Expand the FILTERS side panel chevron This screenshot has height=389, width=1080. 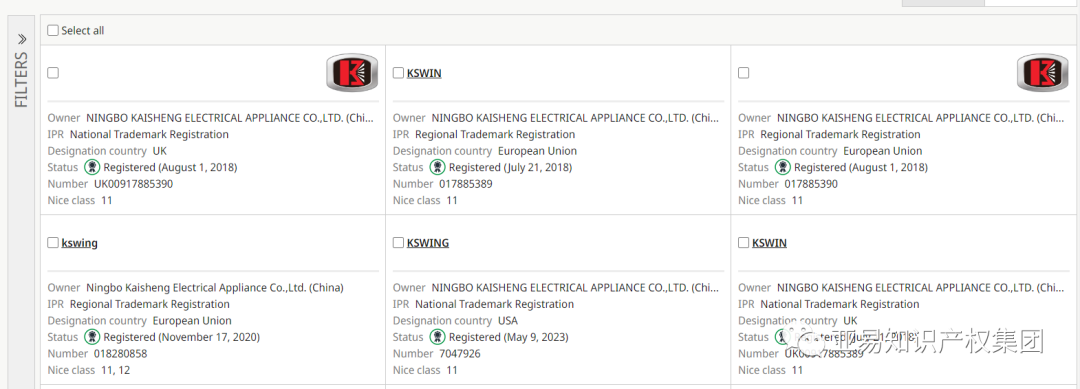21,38
